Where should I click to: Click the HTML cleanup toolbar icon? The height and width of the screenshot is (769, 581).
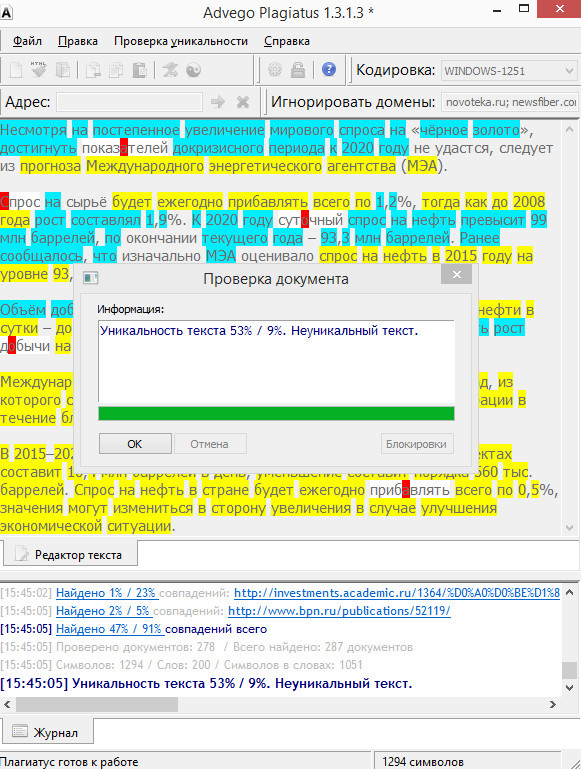pyautogui.click(x=38, y=70)
